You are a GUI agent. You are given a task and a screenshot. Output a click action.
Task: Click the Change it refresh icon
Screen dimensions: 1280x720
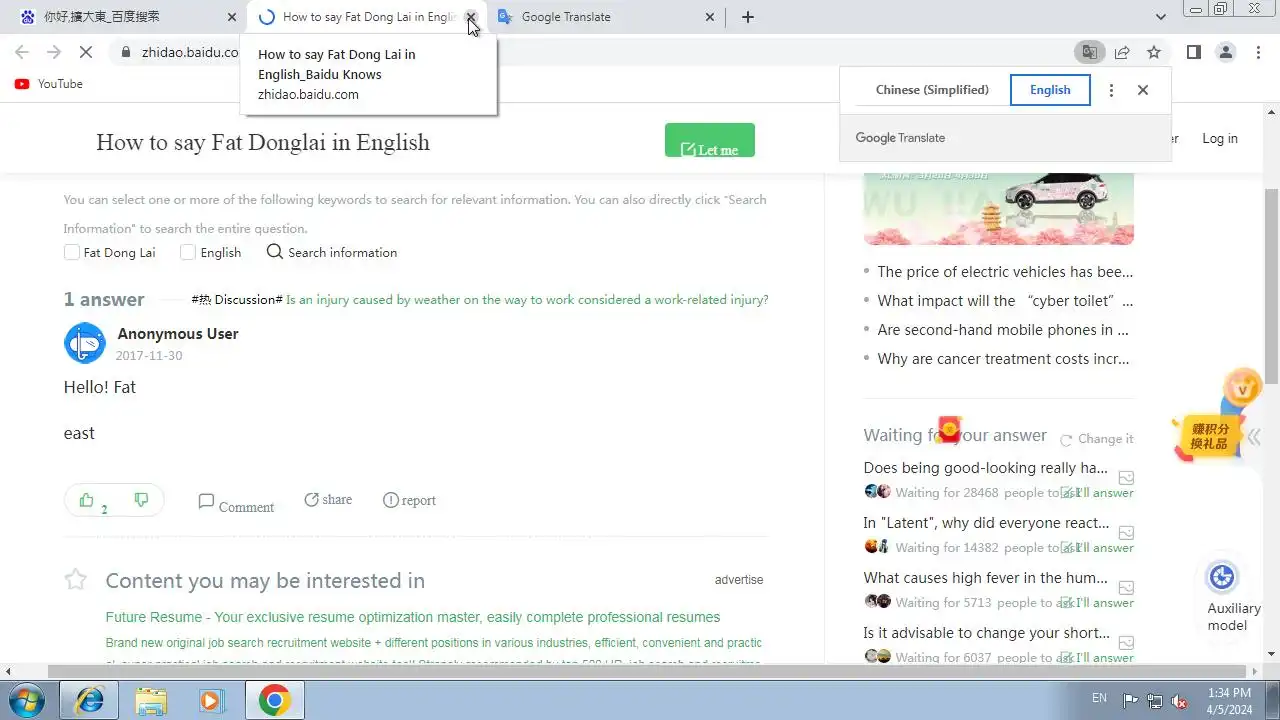[1066, 440]
